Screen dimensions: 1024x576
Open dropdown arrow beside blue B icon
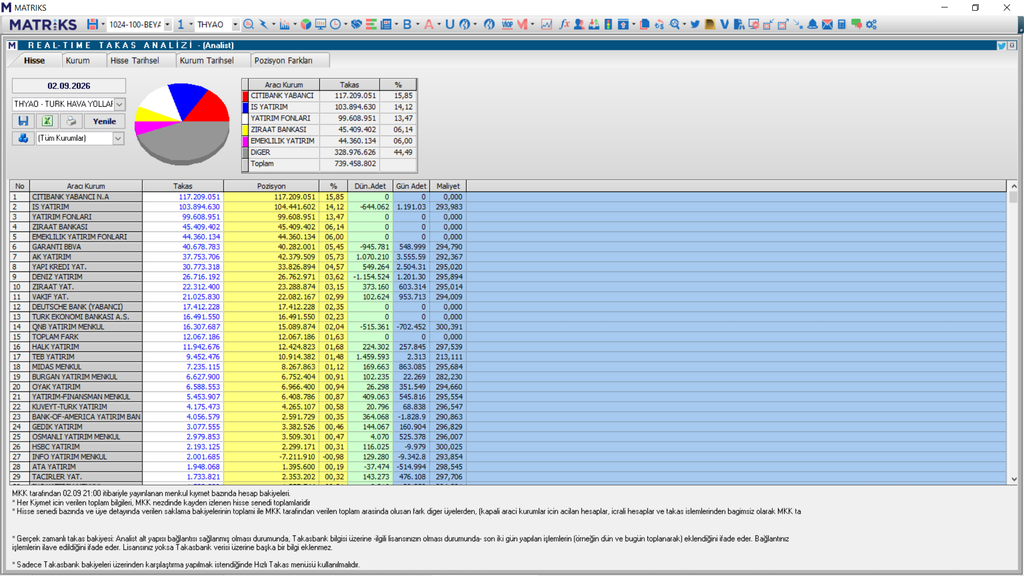pos(417,24)
